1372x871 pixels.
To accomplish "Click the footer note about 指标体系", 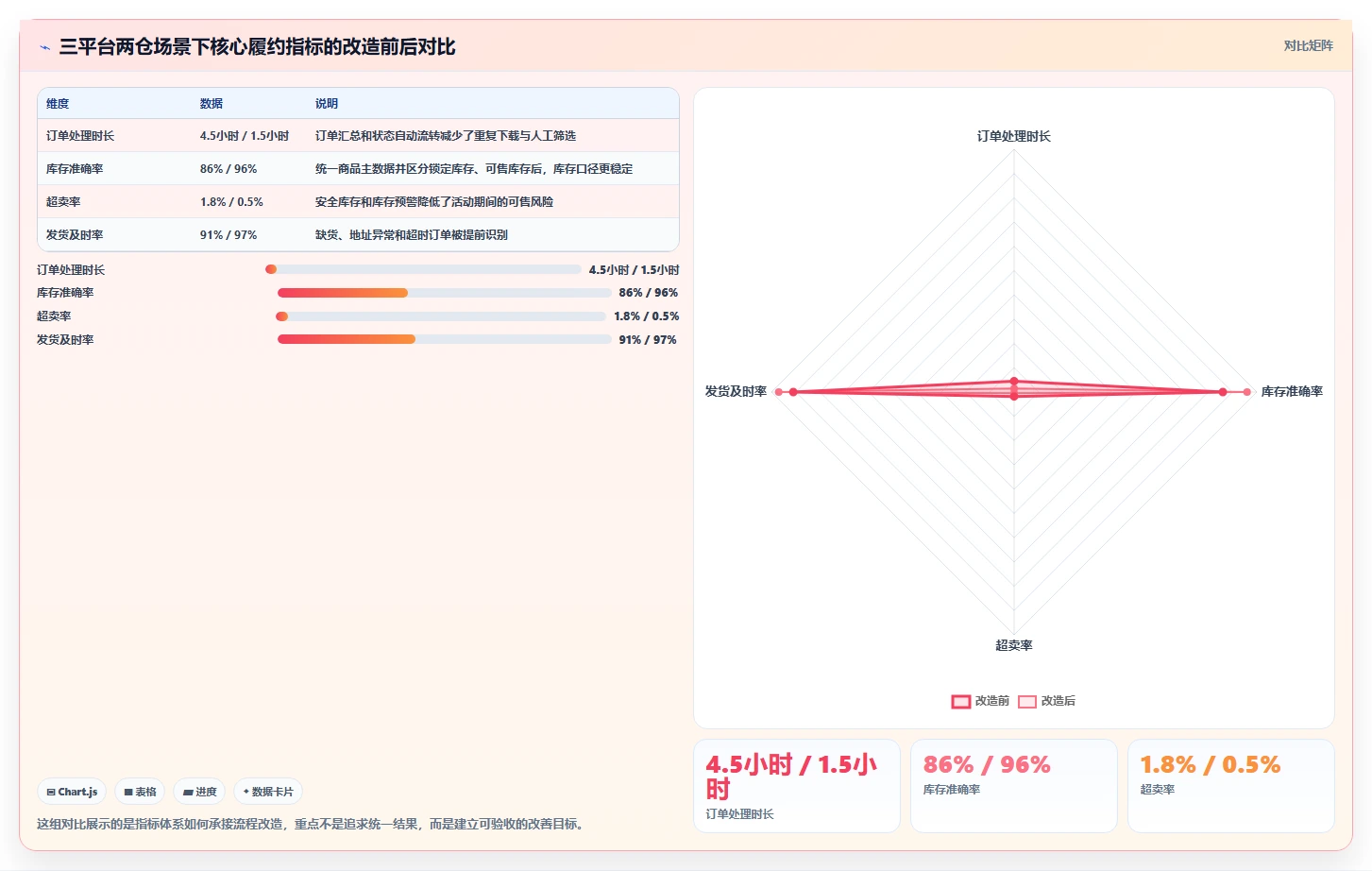I will 313,824.
